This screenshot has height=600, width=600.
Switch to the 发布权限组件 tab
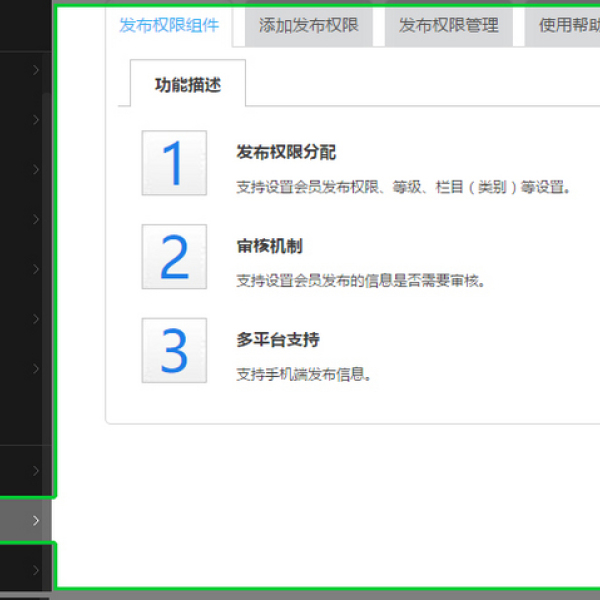coord(169,25)
